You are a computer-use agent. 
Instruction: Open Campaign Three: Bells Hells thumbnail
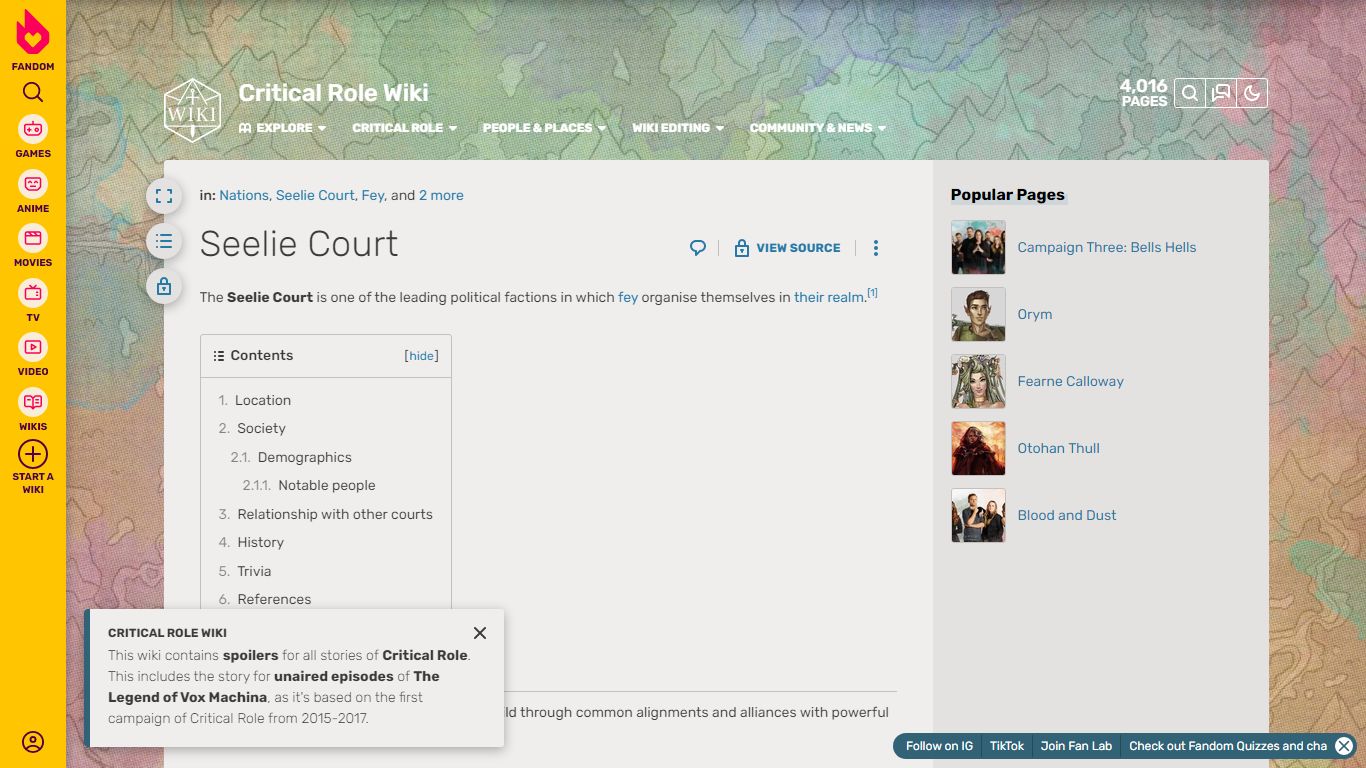point(978,248)
